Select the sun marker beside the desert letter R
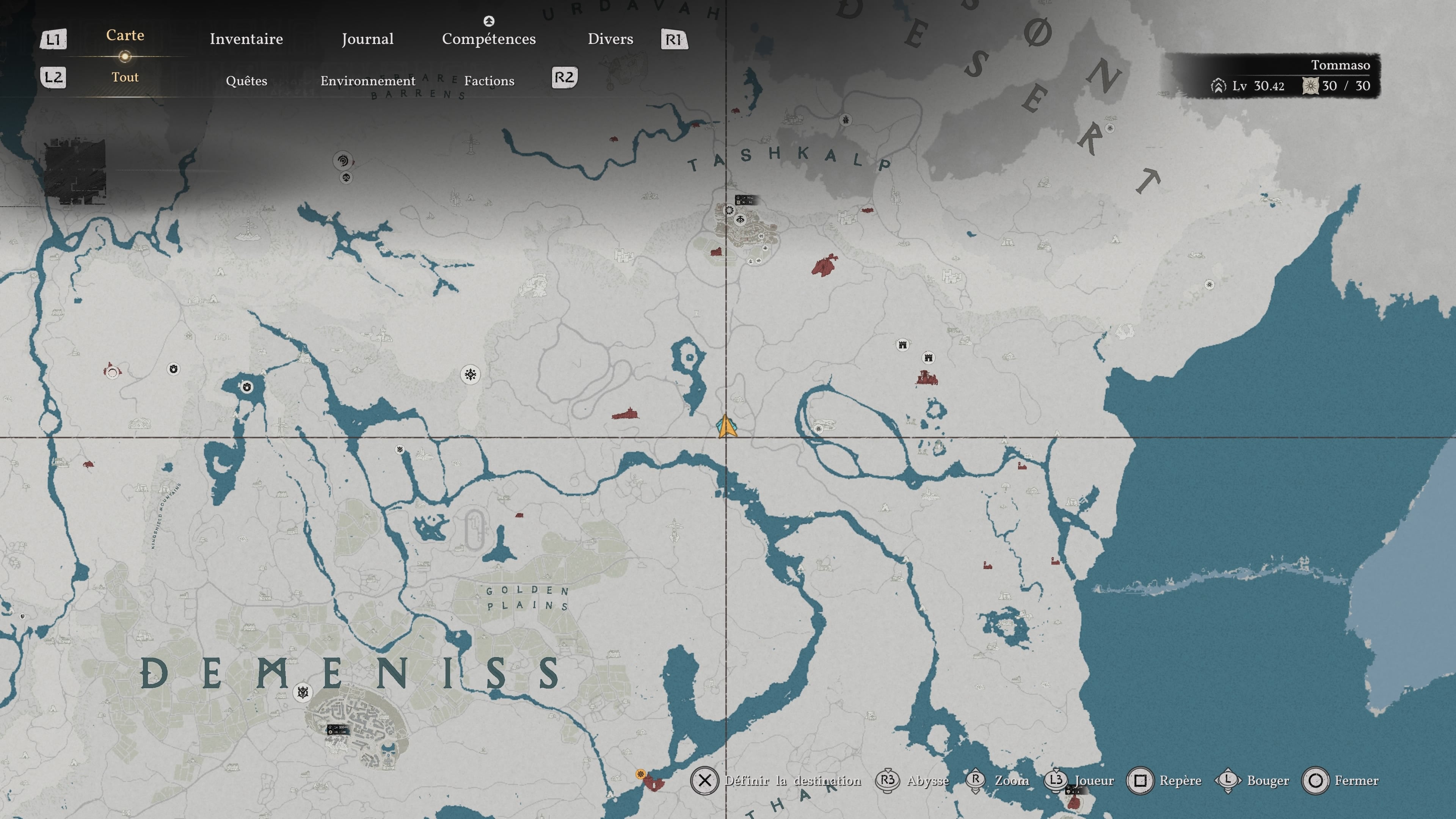The width and height of the screenshot is (1456, 819). coord(1110,128)
